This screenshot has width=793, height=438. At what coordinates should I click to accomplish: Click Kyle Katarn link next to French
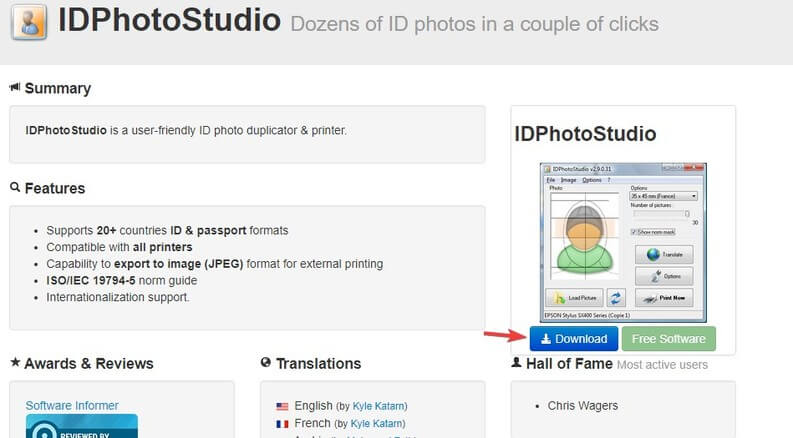377,423
